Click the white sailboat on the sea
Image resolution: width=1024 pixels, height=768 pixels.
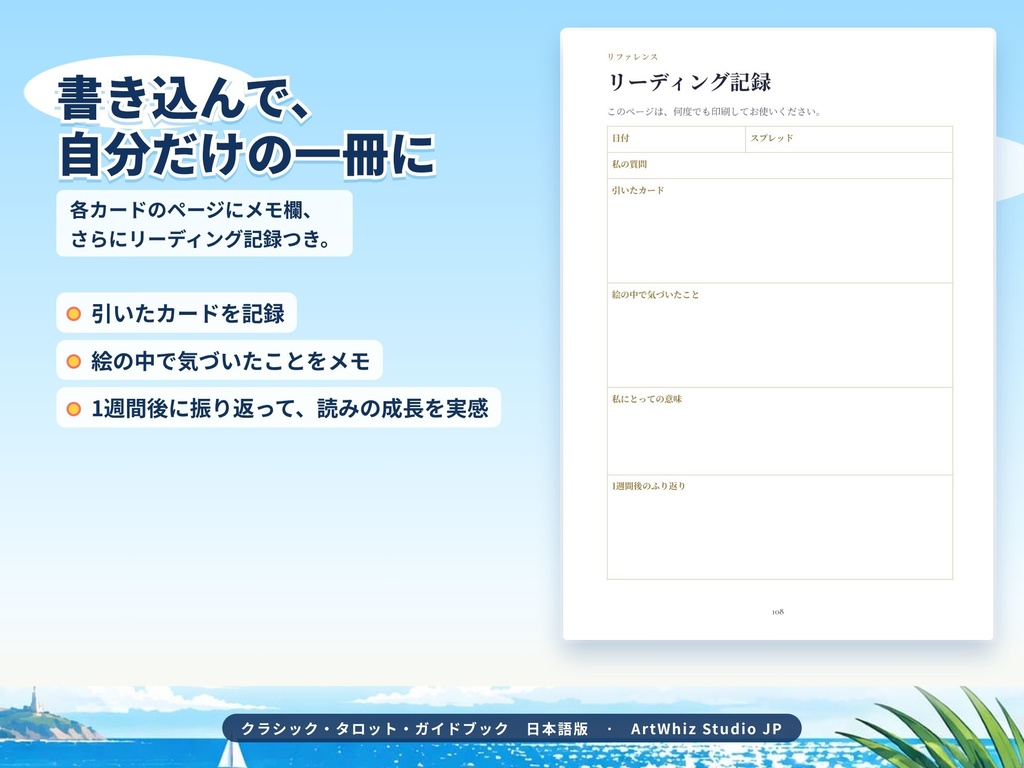[232, 754]
